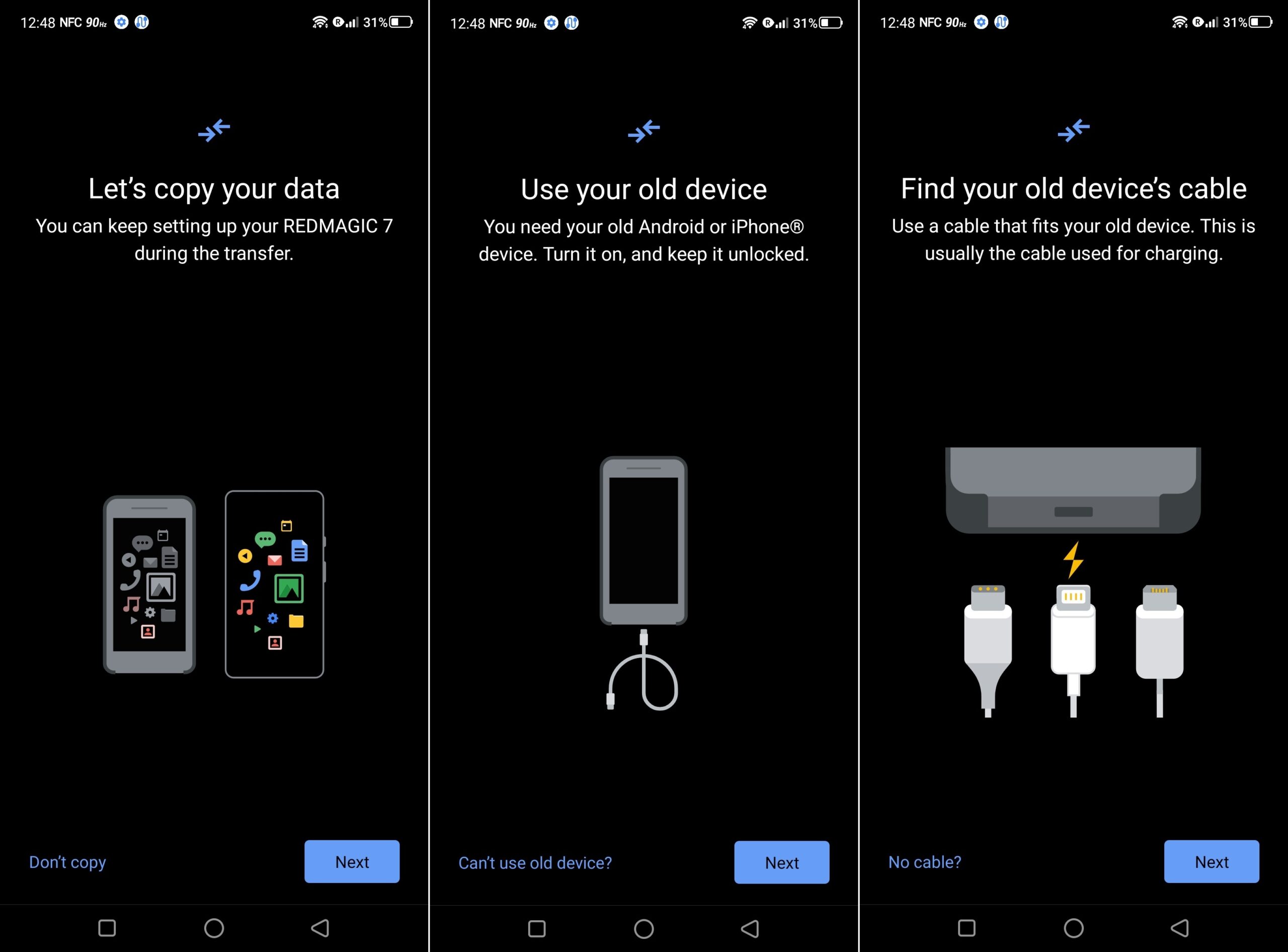1288x952 pixels.
Task: Click the data transfer arrows icon
Action: tap(214, 130)
